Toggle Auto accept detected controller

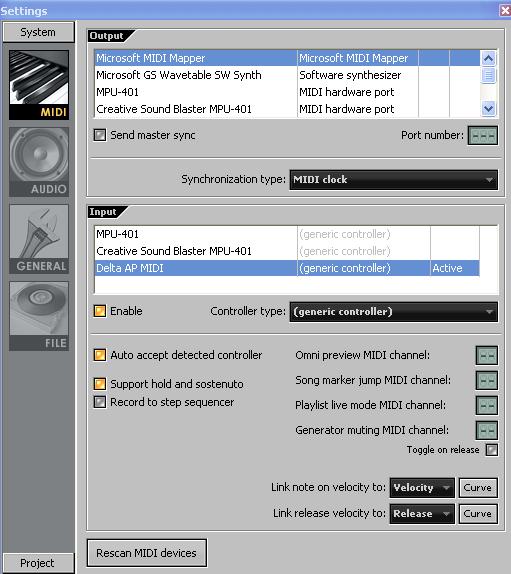click(100, 355)
